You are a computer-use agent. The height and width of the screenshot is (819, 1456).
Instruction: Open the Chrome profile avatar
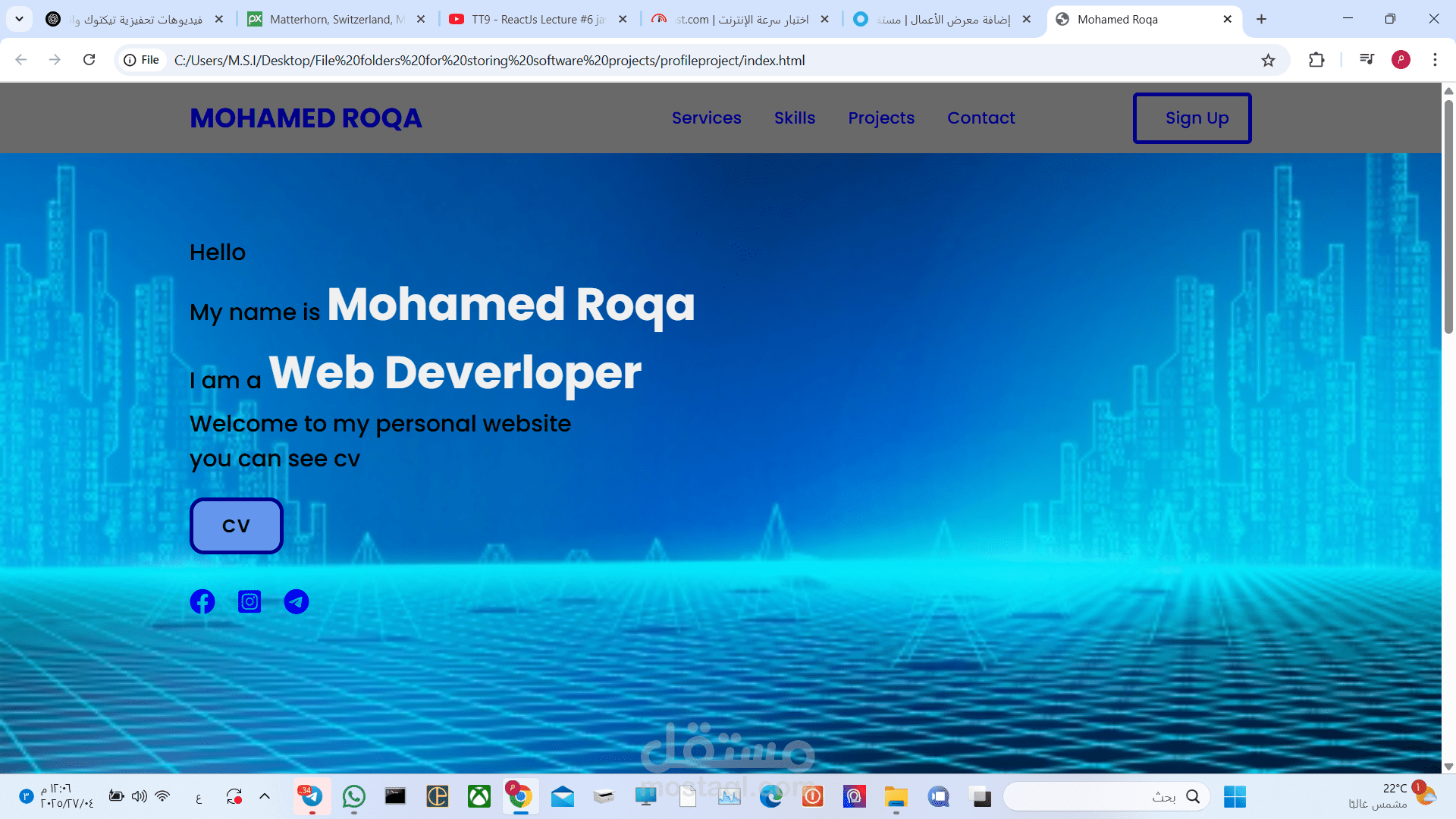pos(1401,60)
